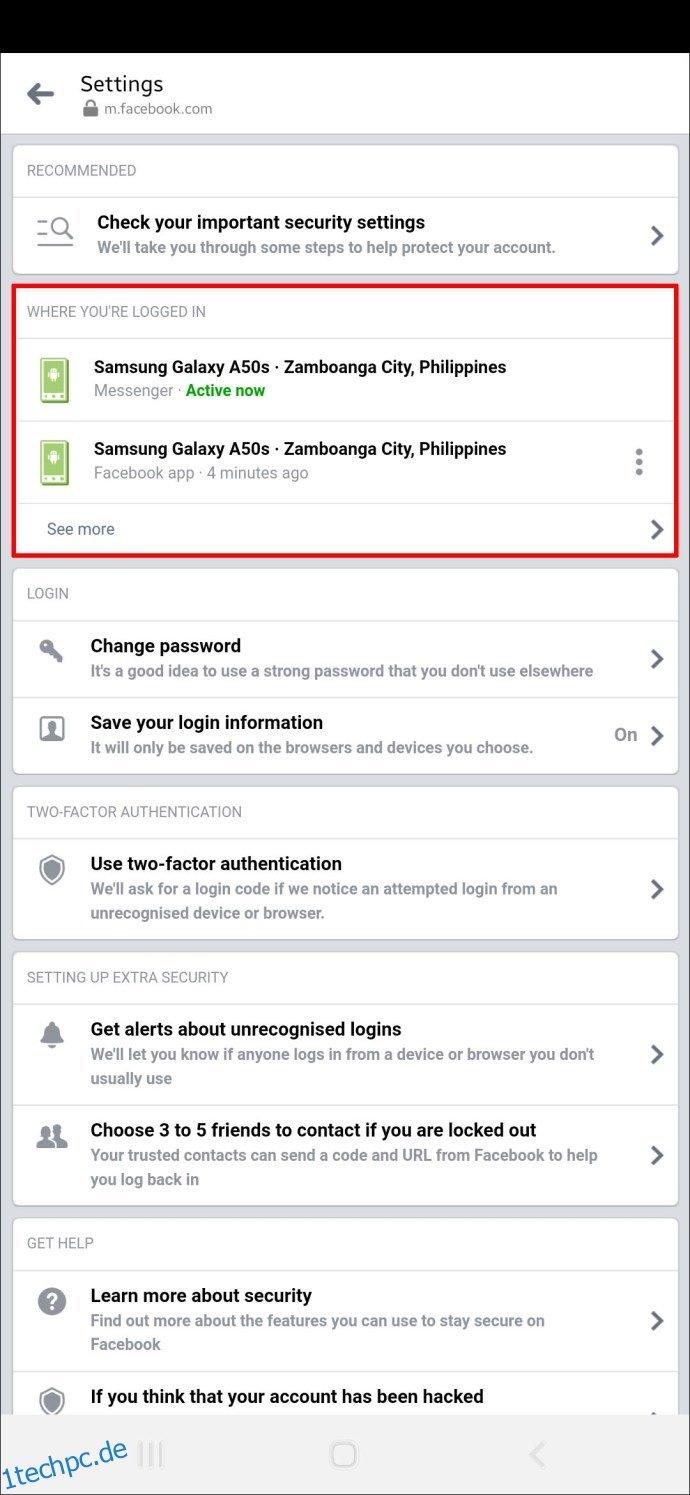Viewport: 690px width, 1495px height.
Task: Open the three-dot menu for Facebook app session
Action: [x=639, y=461]
